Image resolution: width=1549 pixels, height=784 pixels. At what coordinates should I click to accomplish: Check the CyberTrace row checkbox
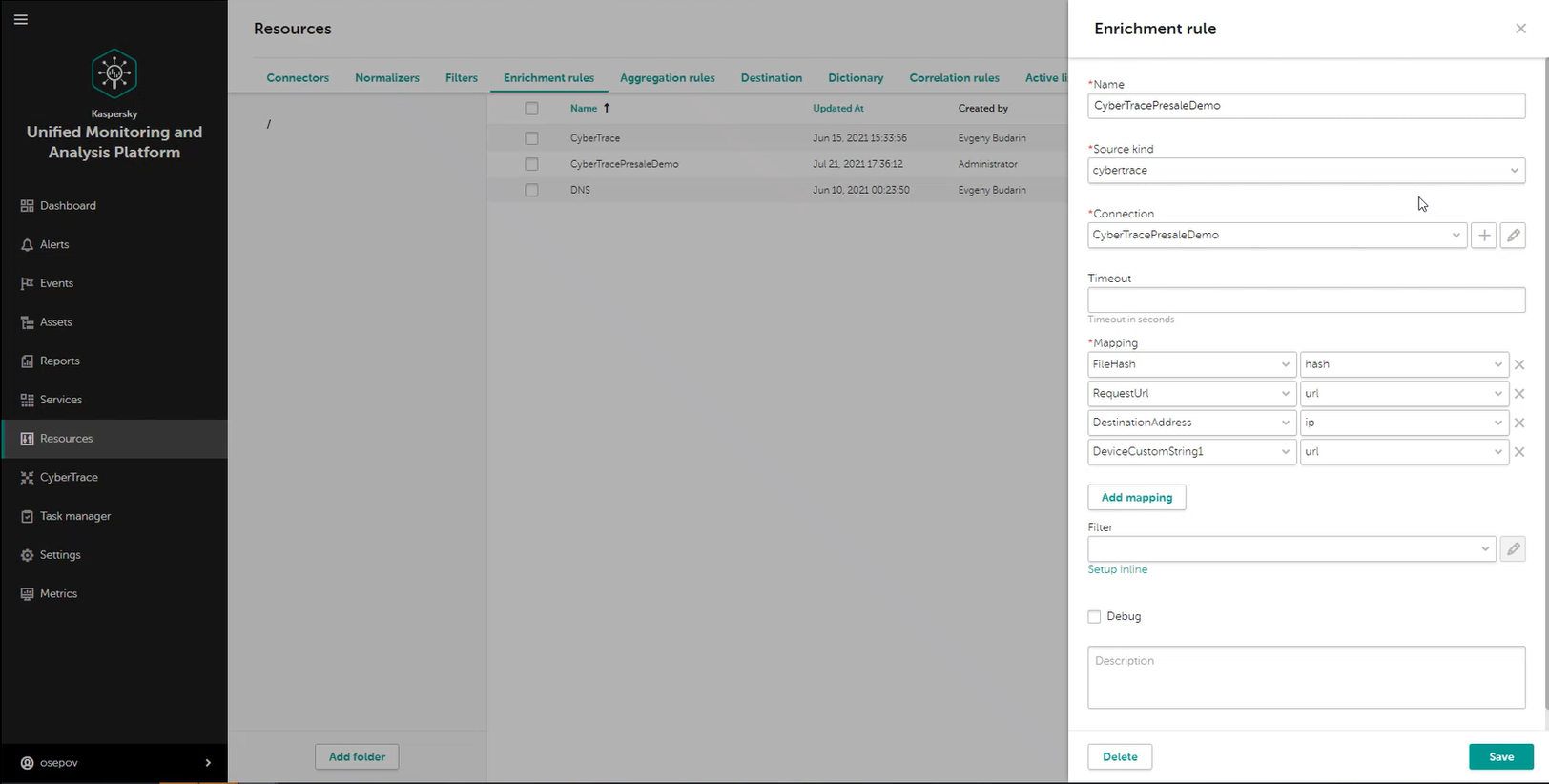[x=531, y=138]
